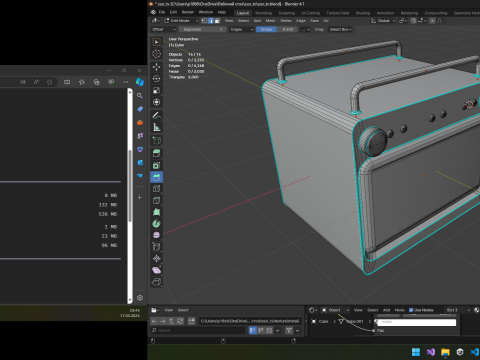Select the Spin tool
The image size is (480, 360).
pos(156,224)
